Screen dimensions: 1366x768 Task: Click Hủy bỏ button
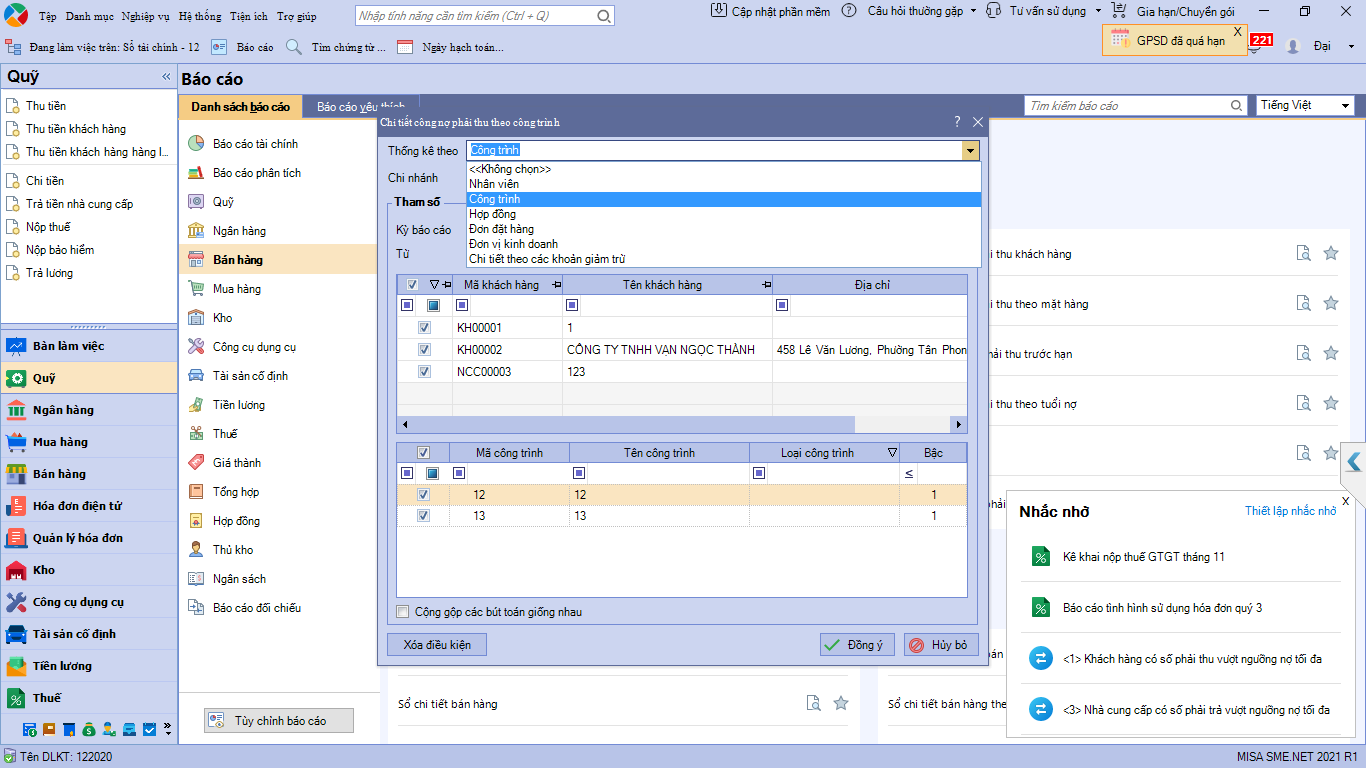click(941, 645)
